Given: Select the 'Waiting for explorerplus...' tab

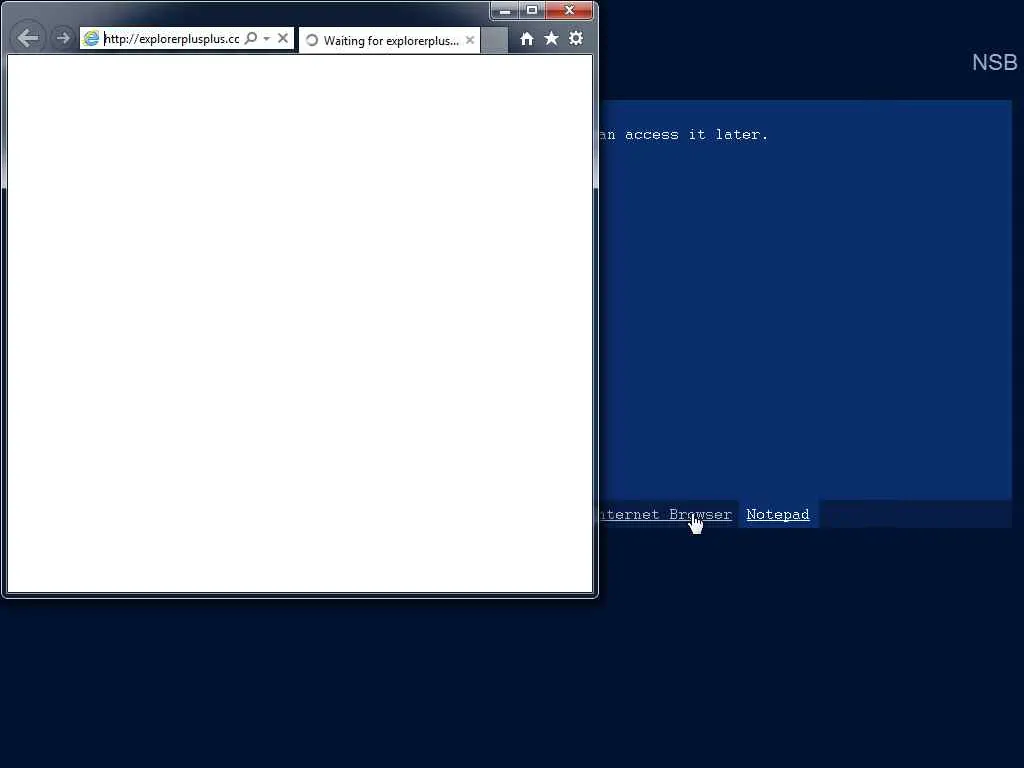Looking at the screenshot, I should (390, 40).
